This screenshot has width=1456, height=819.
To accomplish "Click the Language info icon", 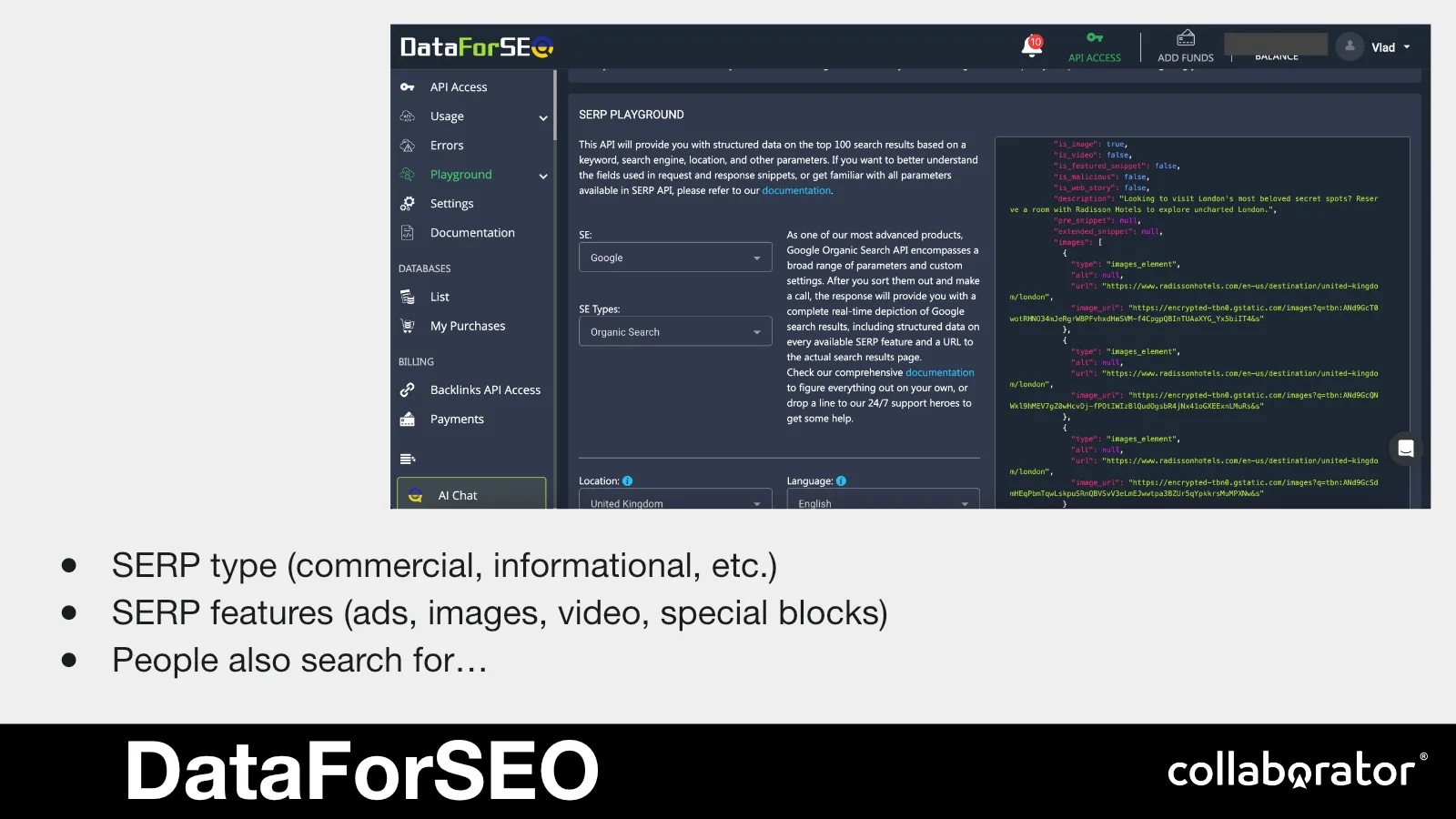I will (x=841, y=481).
